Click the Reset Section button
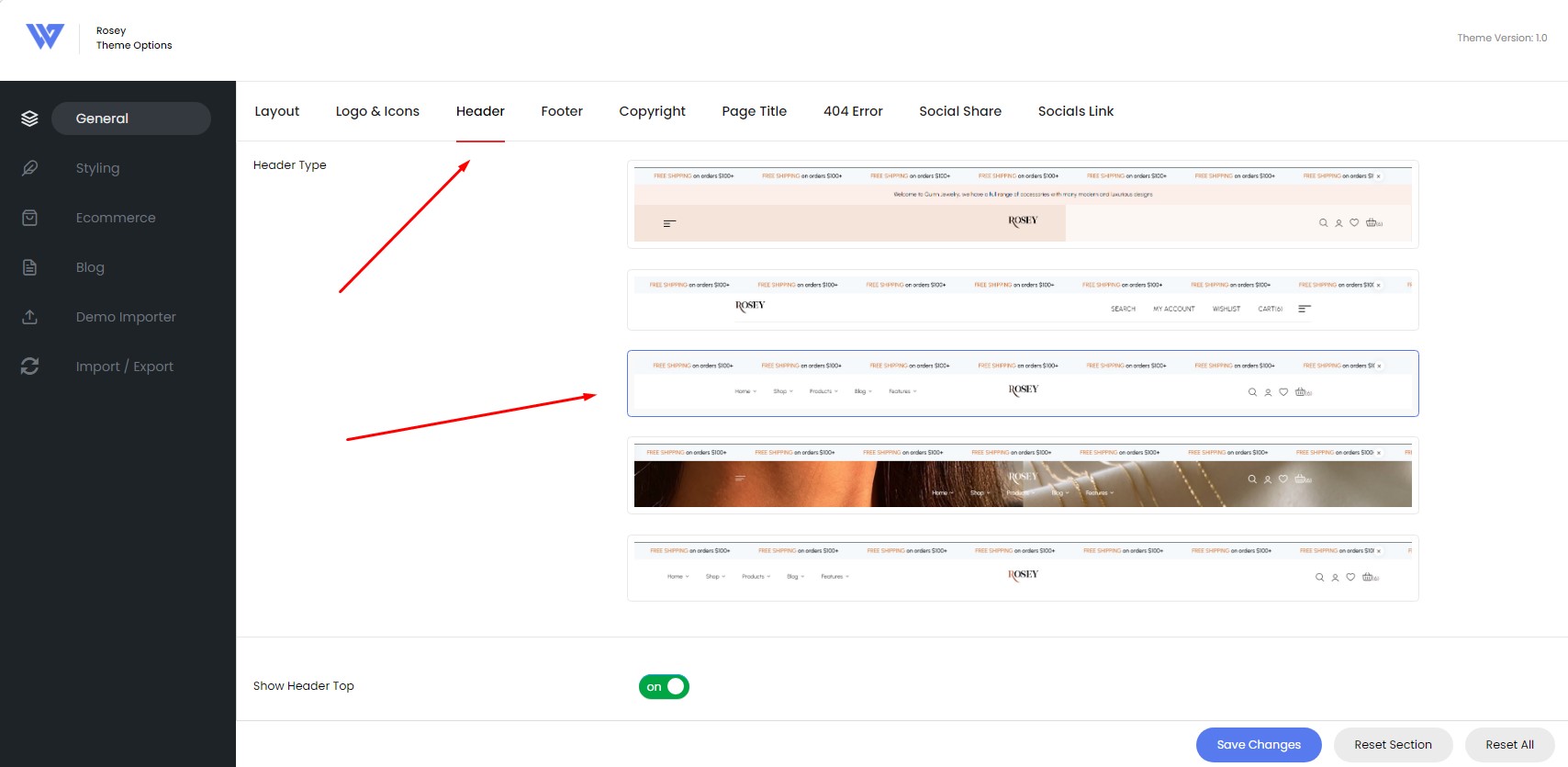This screenshot has height=767, width=1568. pos(1393,745)
